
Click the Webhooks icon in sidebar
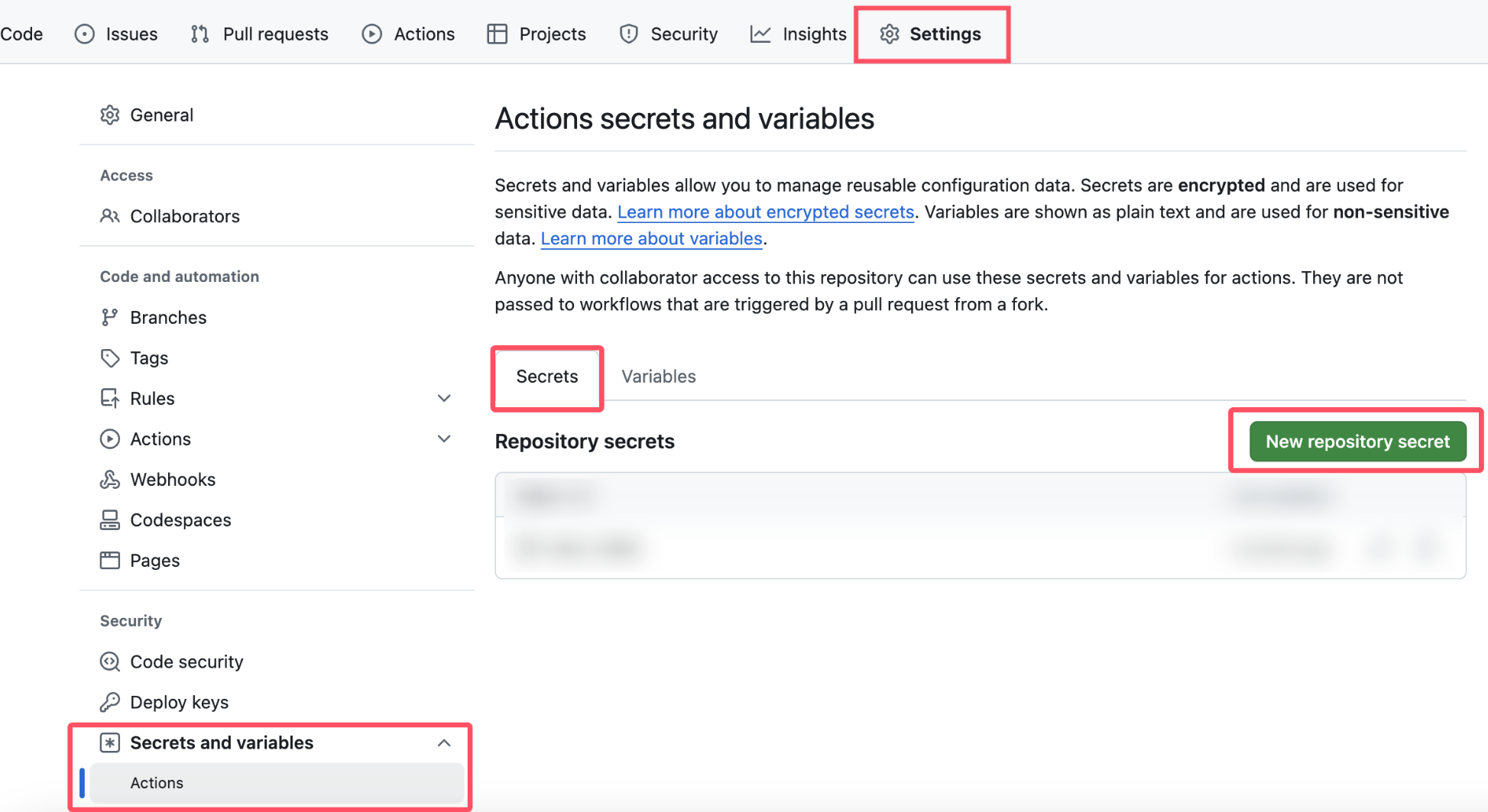click(x=110, y=480)
